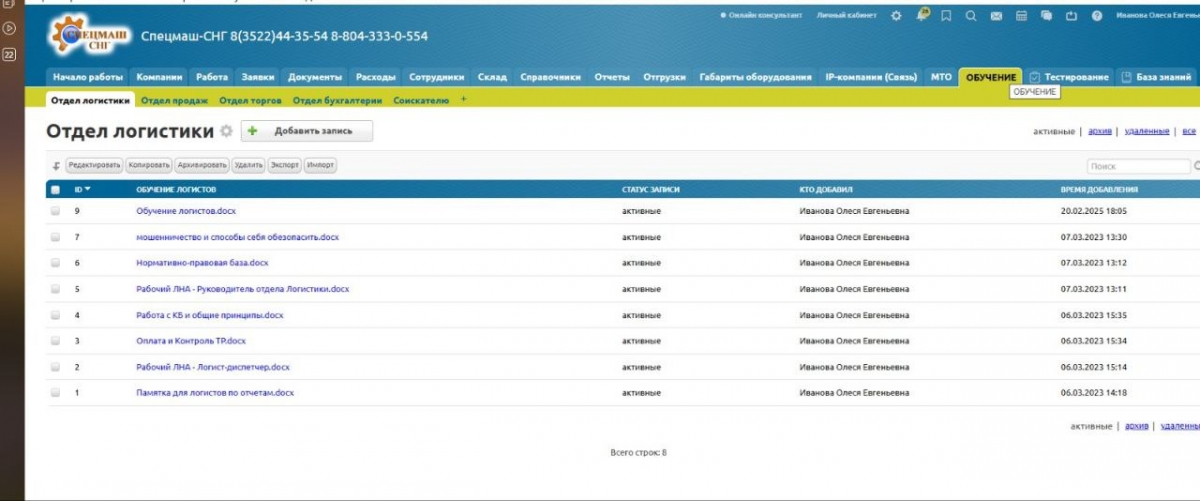
Task: Open the Тестирование tab
Action: pos(1069,77)
